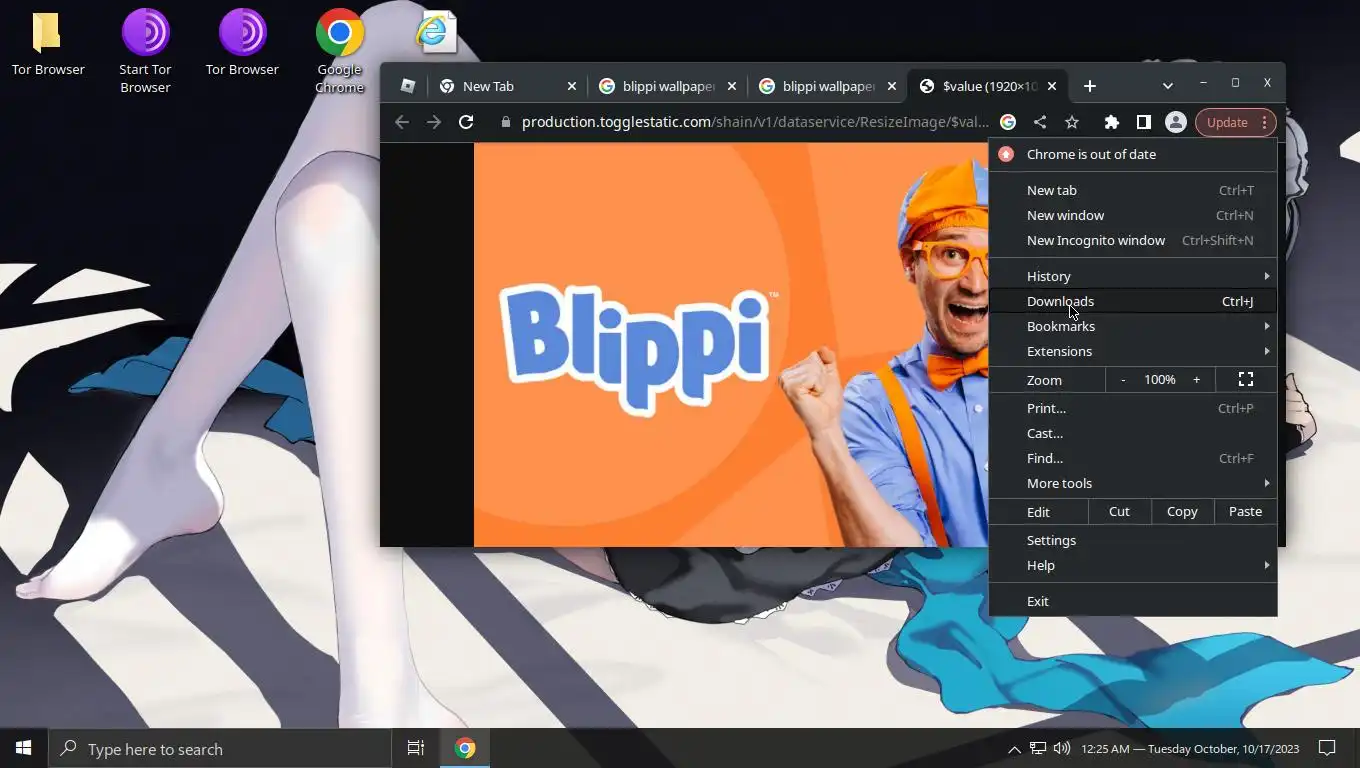This screenshot has width=1360, height=768.
Task: Click Paste in the Edit row
Action: point(1245,511)
